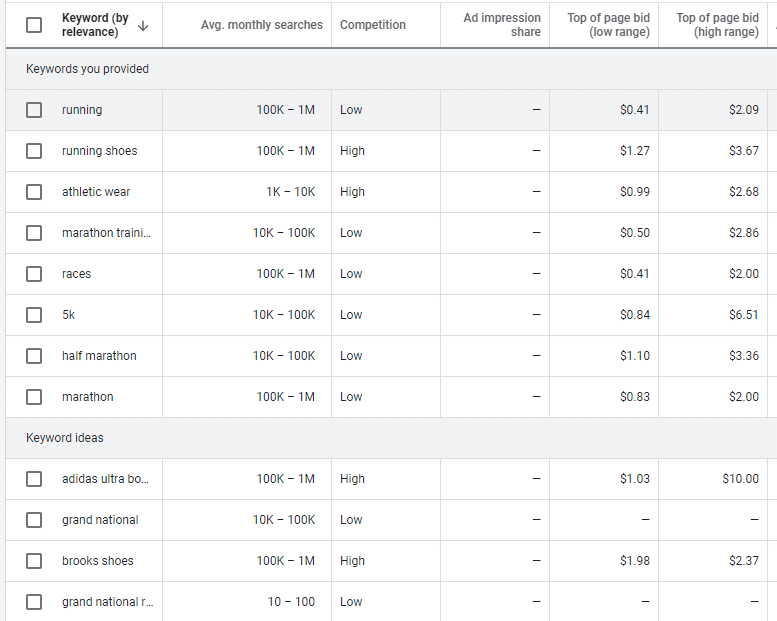Click Top of page bid (high range) header
The image size is (777, 621).
717,25
